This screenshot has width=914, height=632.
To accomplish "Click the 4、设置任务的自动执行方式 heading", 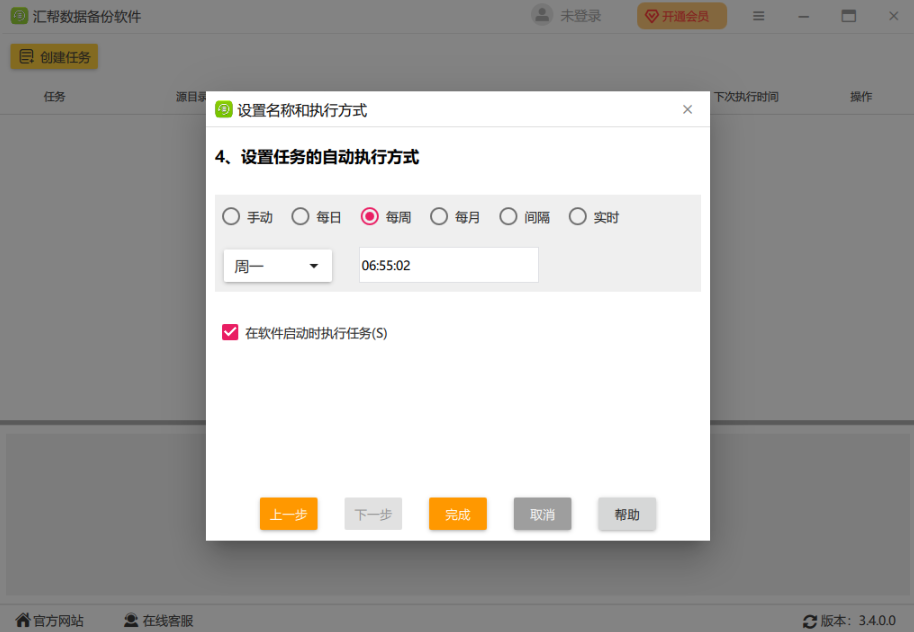I will click(x=317, y=157).
